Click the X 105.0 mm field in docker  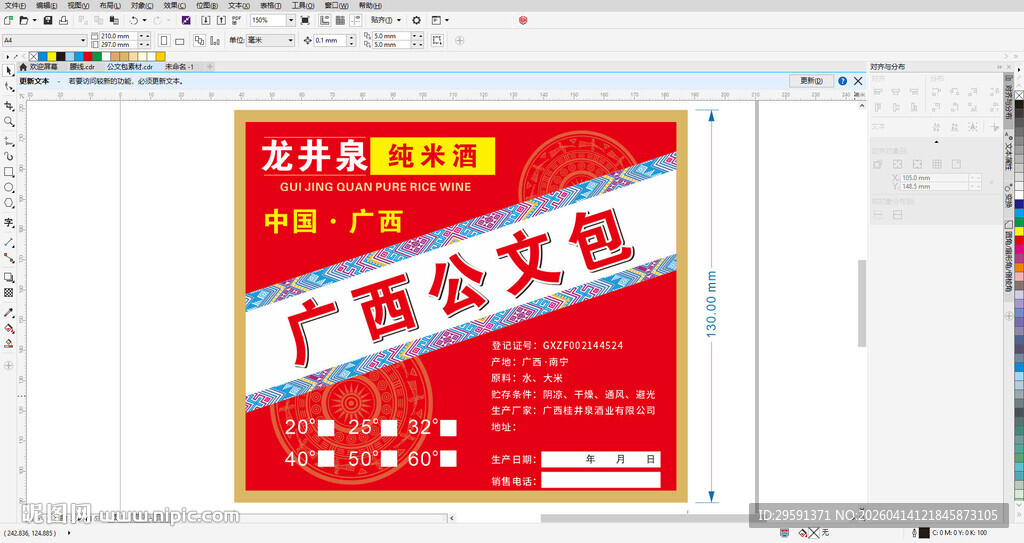pos(935,178)
